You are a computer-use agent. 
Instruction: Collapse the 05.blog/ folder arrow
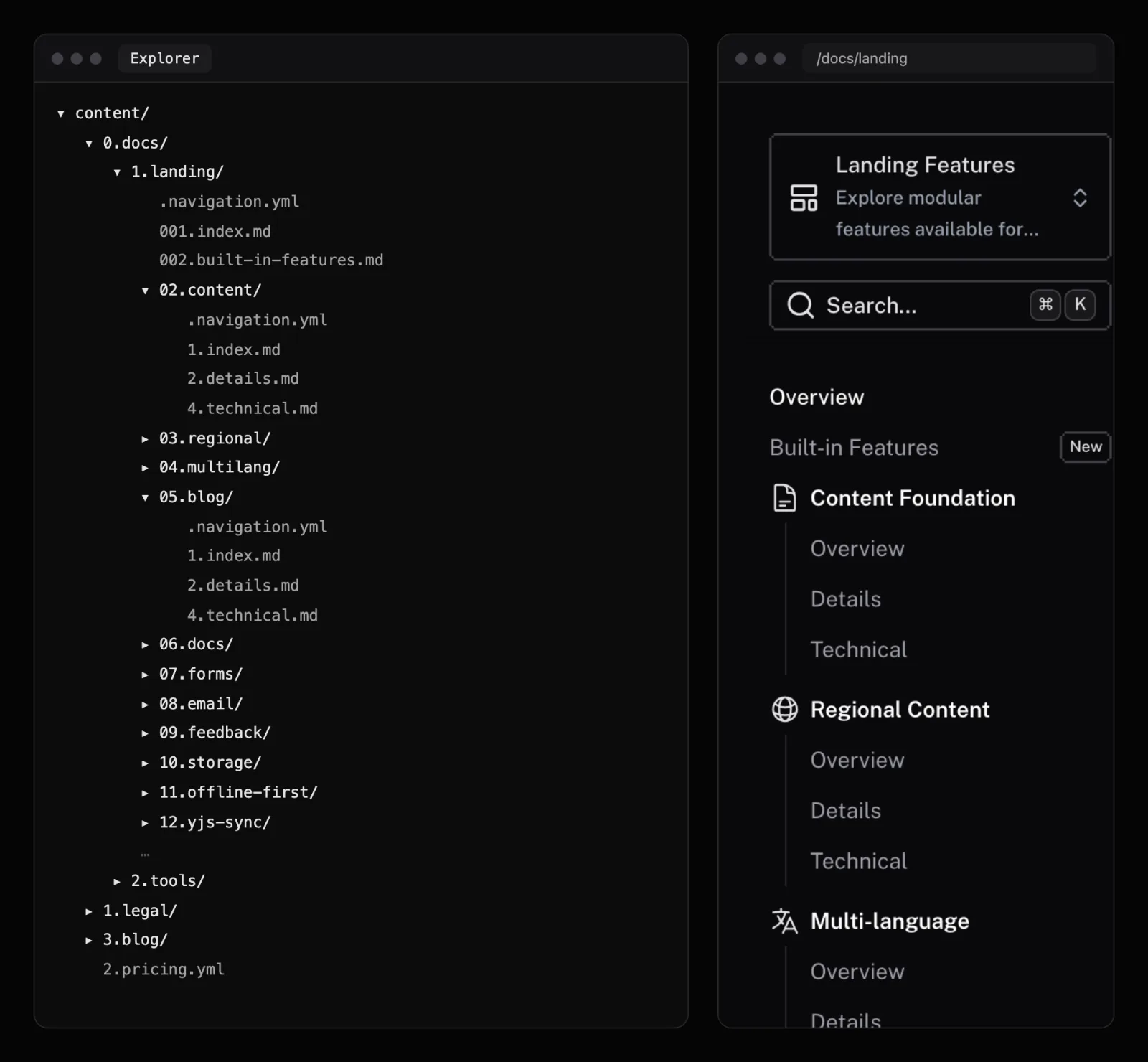[145, 497]
